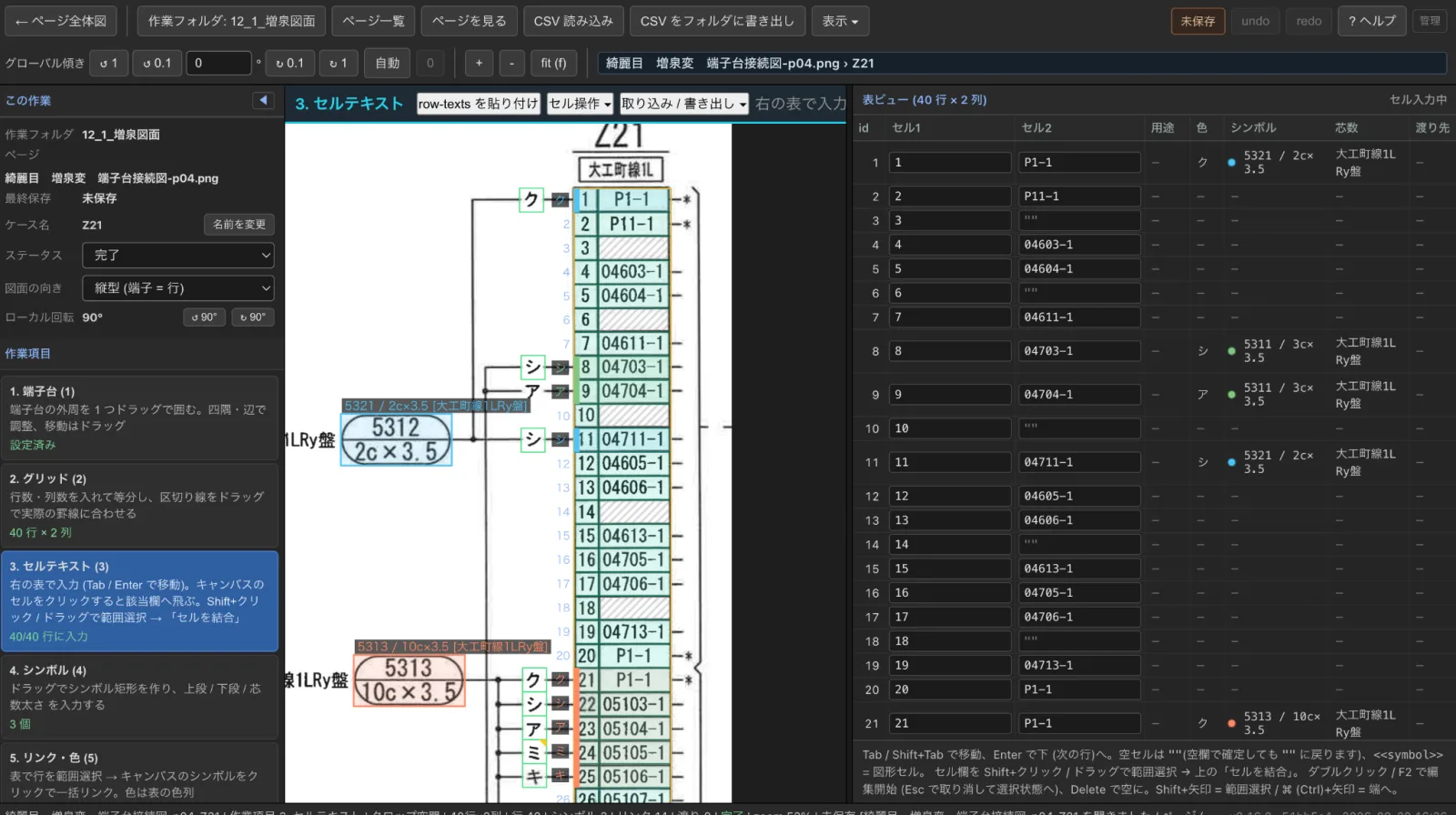Click the 自動 auto tilt button
This screenshot has width=1456, height=815.
(388, 63)
